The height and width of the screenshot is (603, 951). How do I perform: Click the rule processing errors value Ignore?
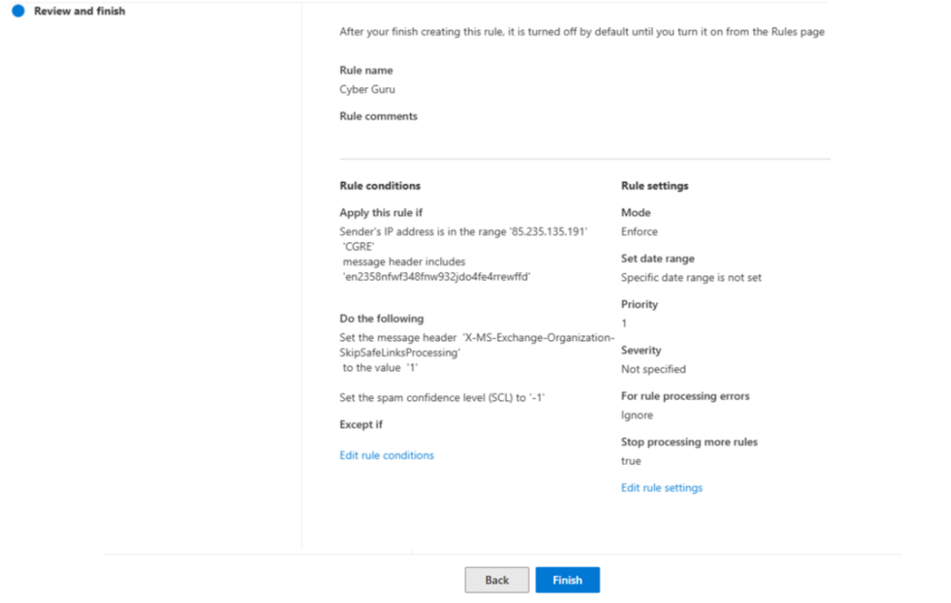pos(637,415)
